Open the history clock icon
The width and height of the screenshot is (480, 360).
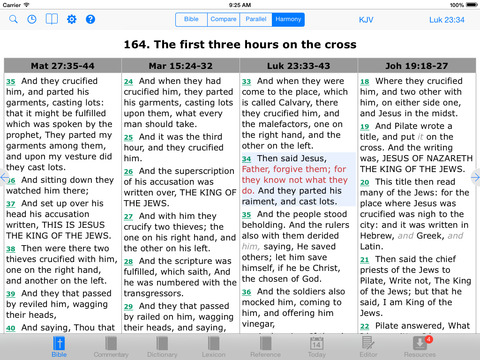point(32,19)
